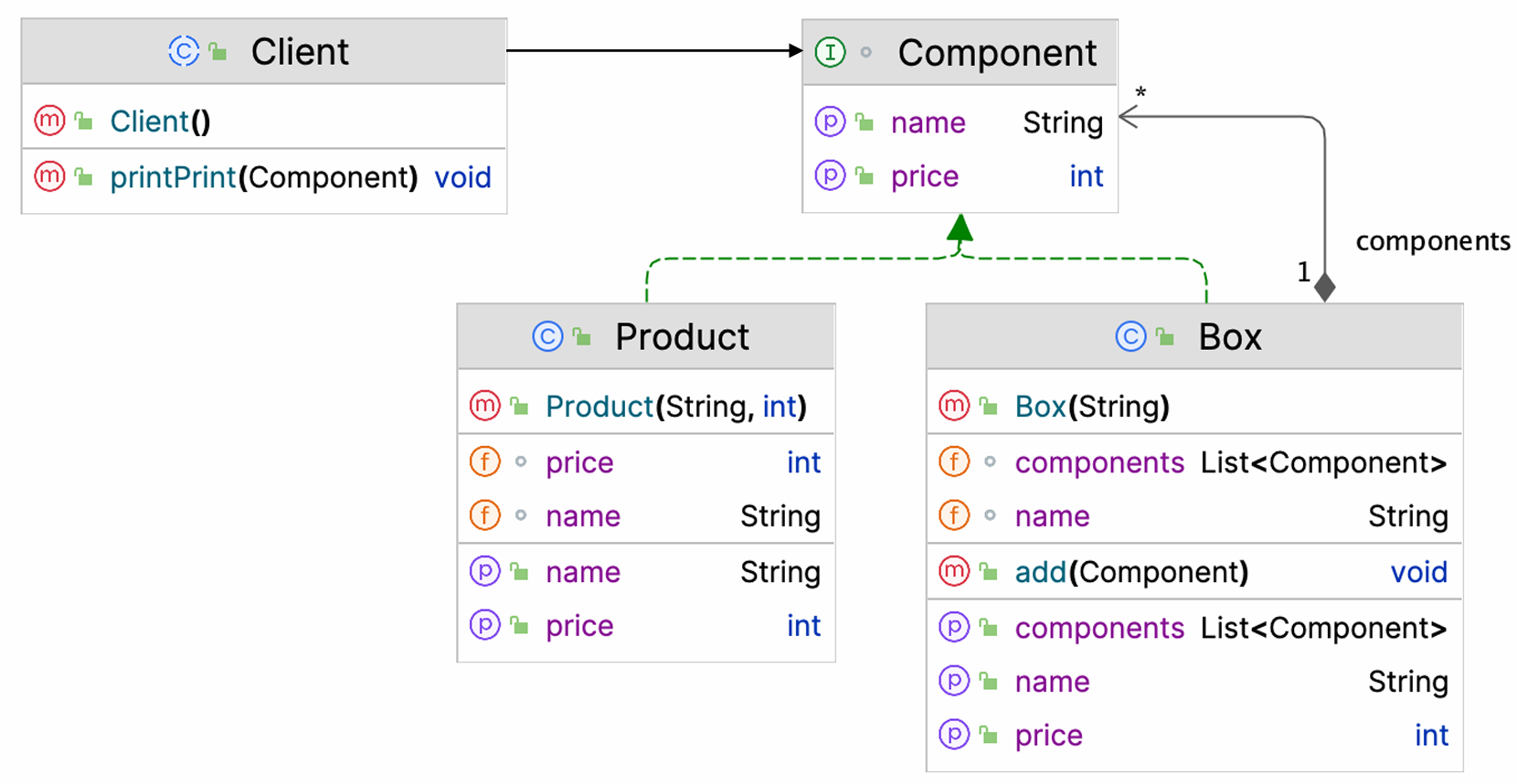Image resolution: width=1517 pixels, height=784 pixels.
Task: Click the class icon beside Client title
Action: coord(184,51)
